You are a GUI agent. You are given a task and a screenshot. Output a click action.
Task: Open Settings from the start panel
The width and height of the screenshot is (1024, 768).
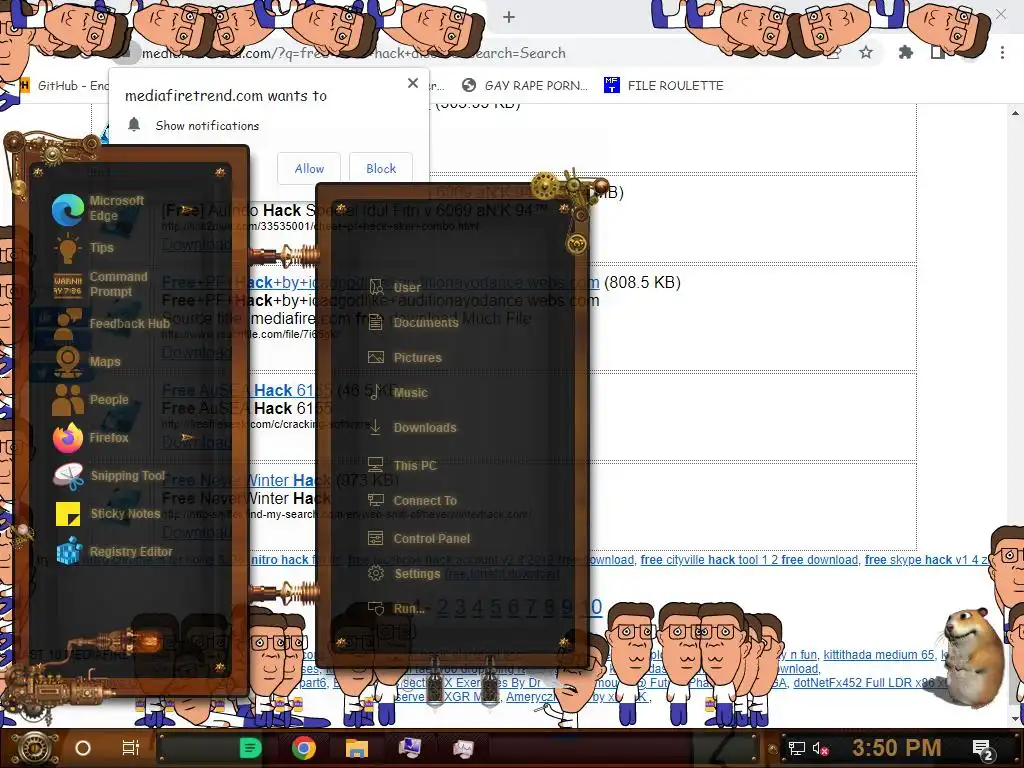[x=404, y=573]
